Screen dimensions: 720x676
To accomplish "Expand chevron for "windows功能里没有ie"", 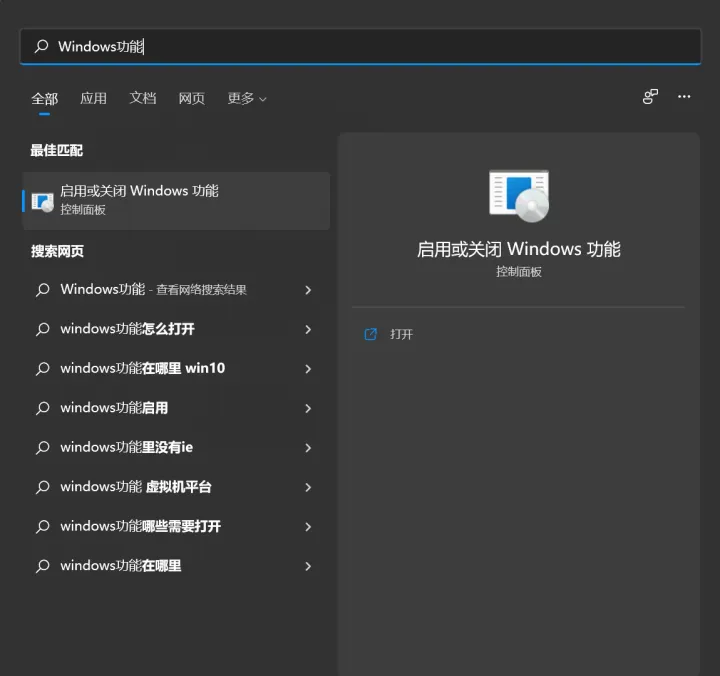I will point(308,448).
